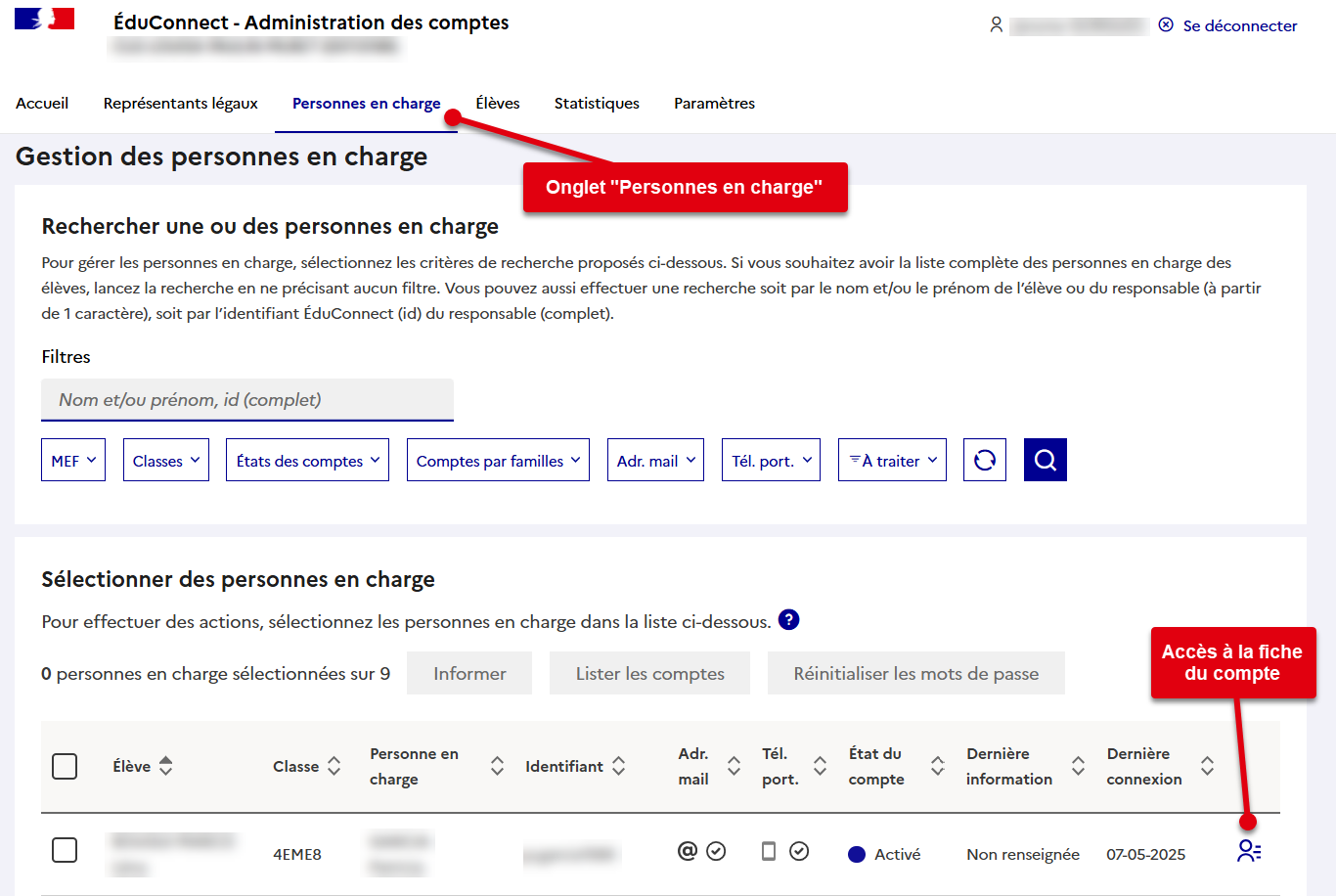Sort table by Élève column arrows
The height and width of the screenshot is (896, 1336).
(166, 766)
